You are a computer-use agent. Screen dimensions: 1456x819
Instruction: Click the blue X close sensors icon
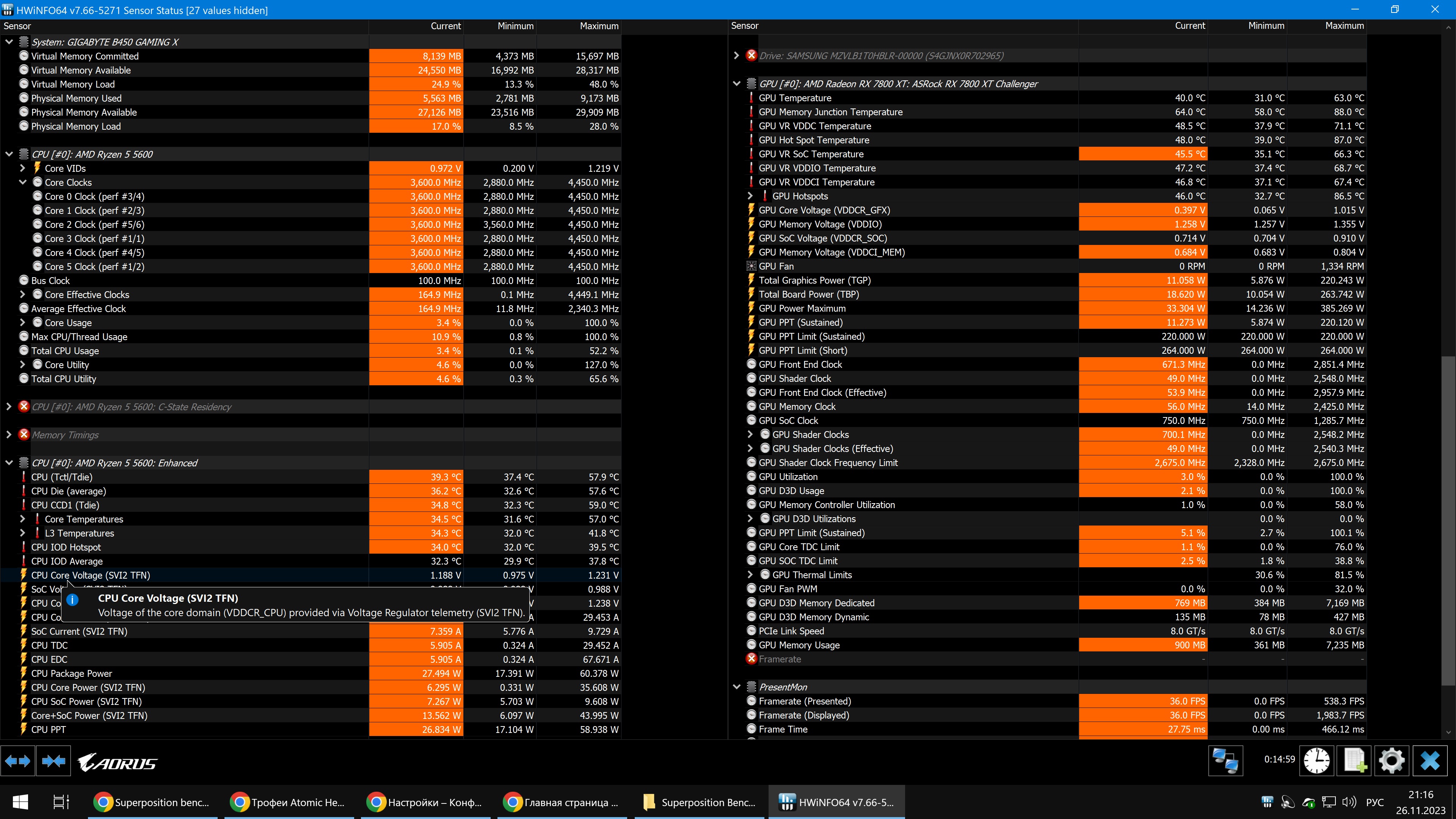point(1430,761)
